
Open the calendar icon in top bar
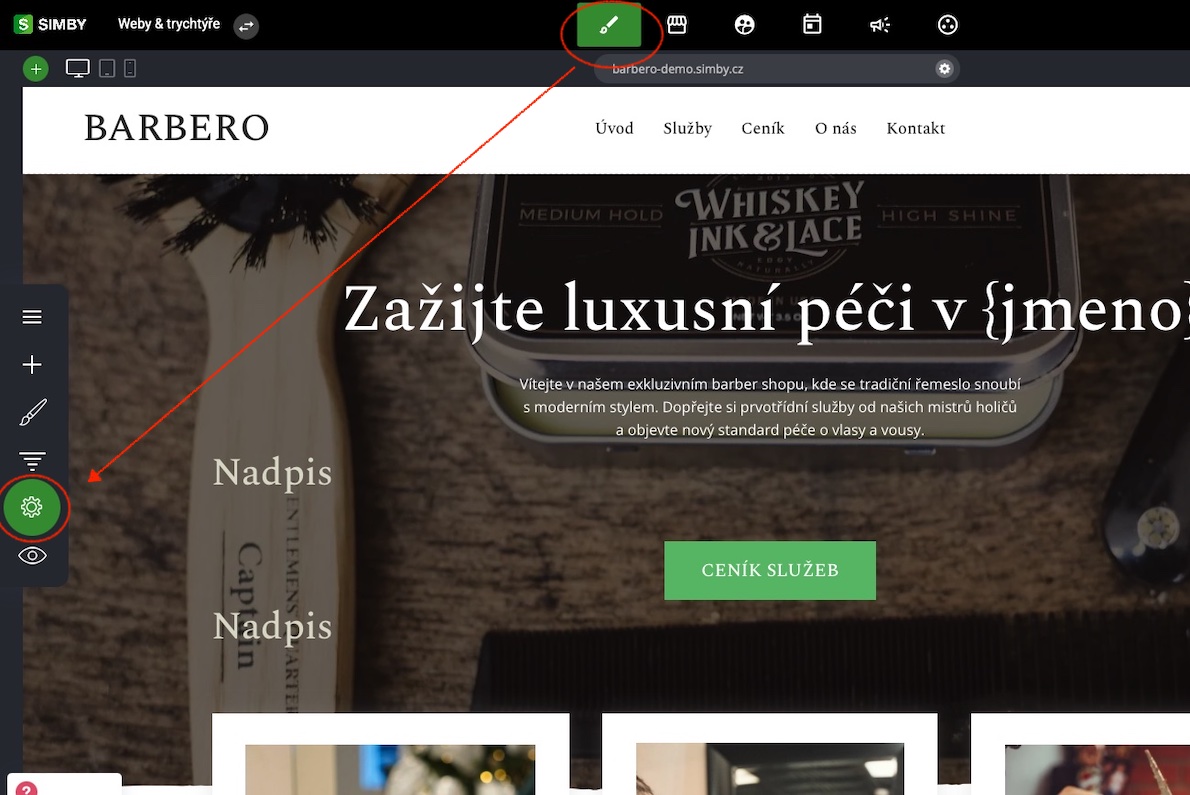tap(812, 25)
